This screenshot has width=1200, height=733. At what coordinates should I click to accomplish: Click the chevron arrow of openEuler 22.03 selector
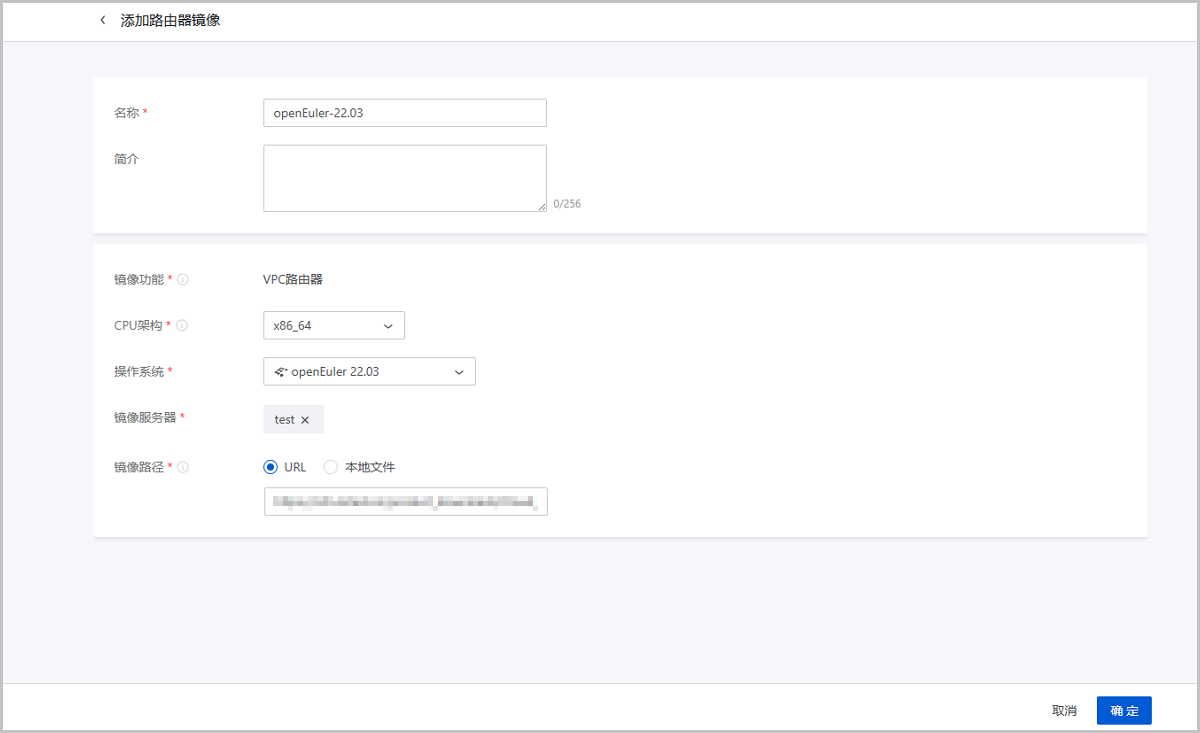pos(459,372)
